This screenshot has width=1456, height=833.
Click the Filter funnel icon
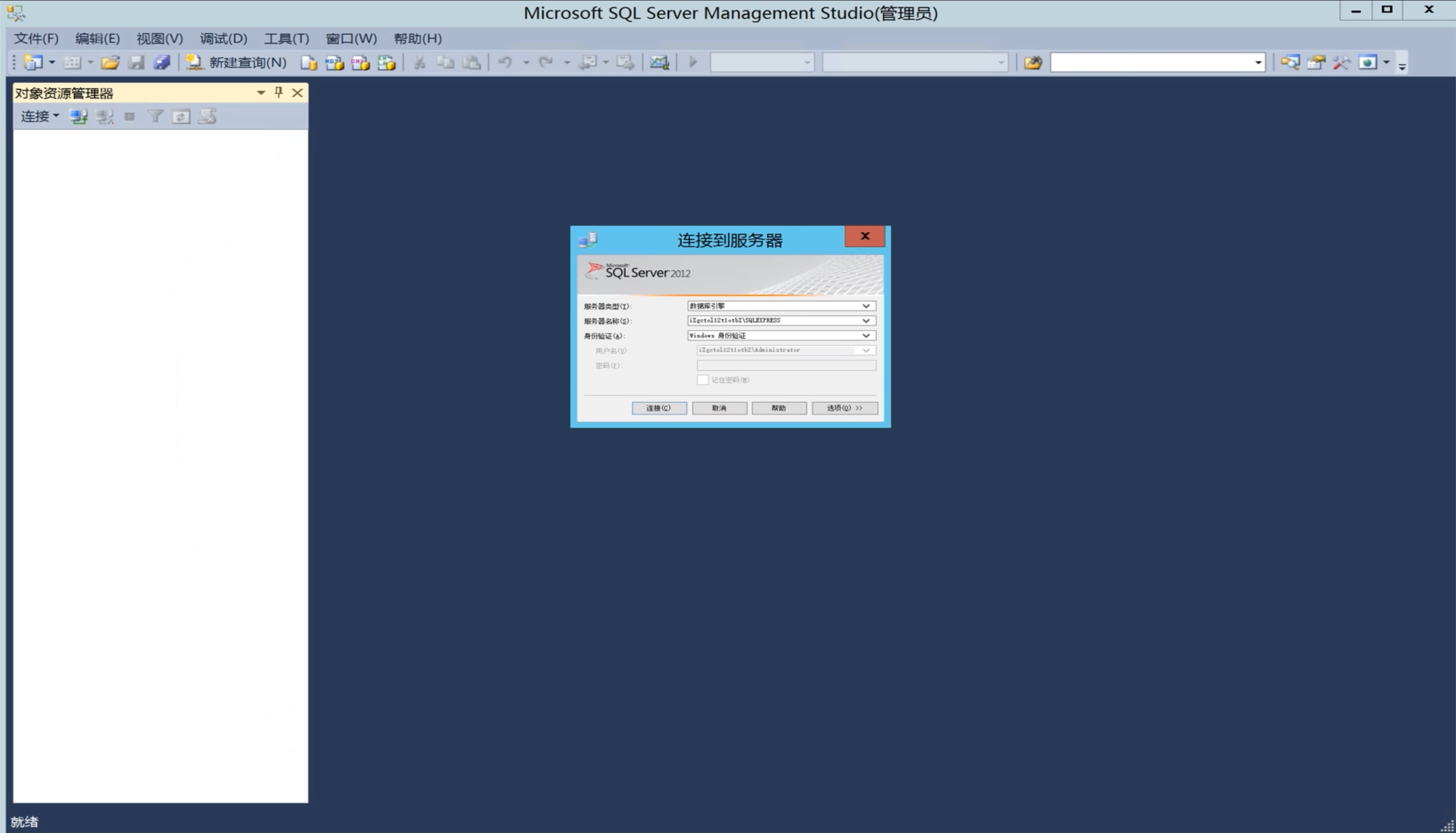pyautogui.click(x=155, y=117)
